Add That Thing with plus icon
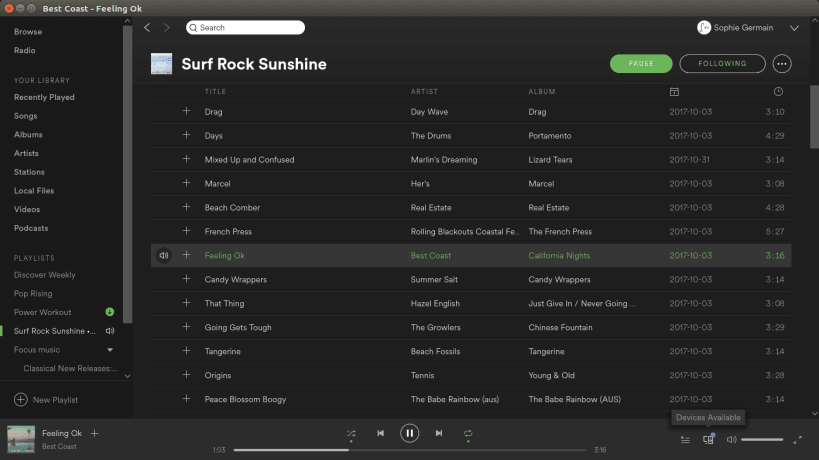This screenshot has height=460, width=819. coord(186,303)
